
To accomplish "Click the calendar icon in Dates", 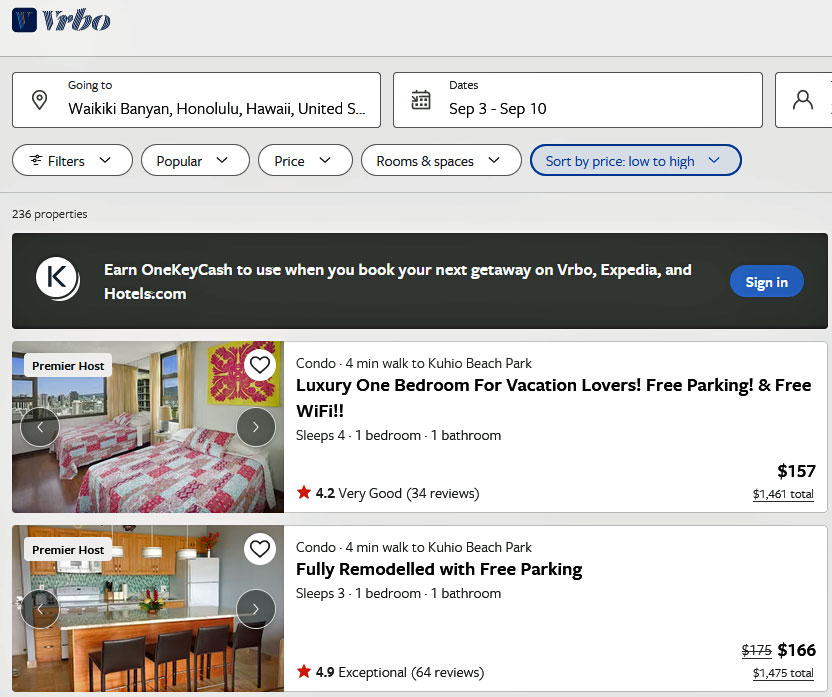I will tap(421, 100).
